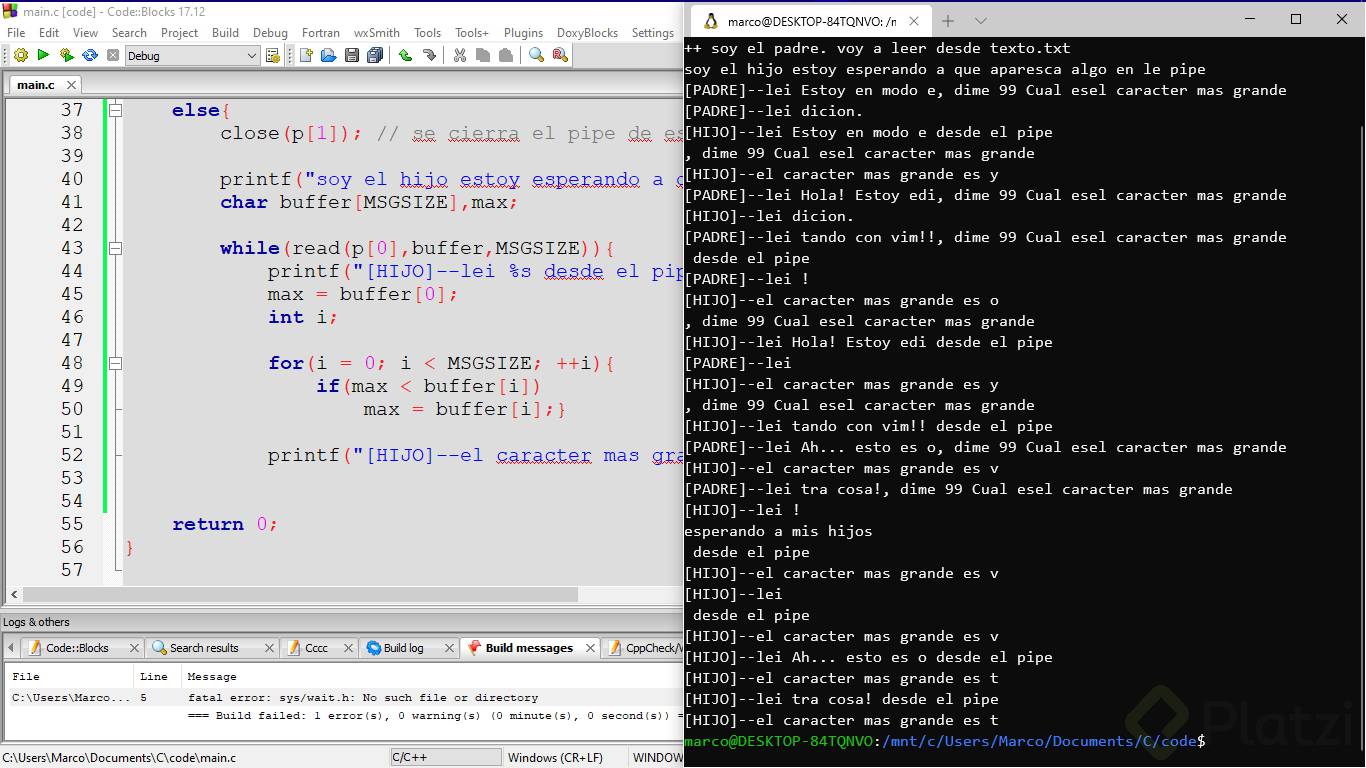Open the Debug build target dropdown
Screen dimensions: 1366x768
(x=193, y=56)
